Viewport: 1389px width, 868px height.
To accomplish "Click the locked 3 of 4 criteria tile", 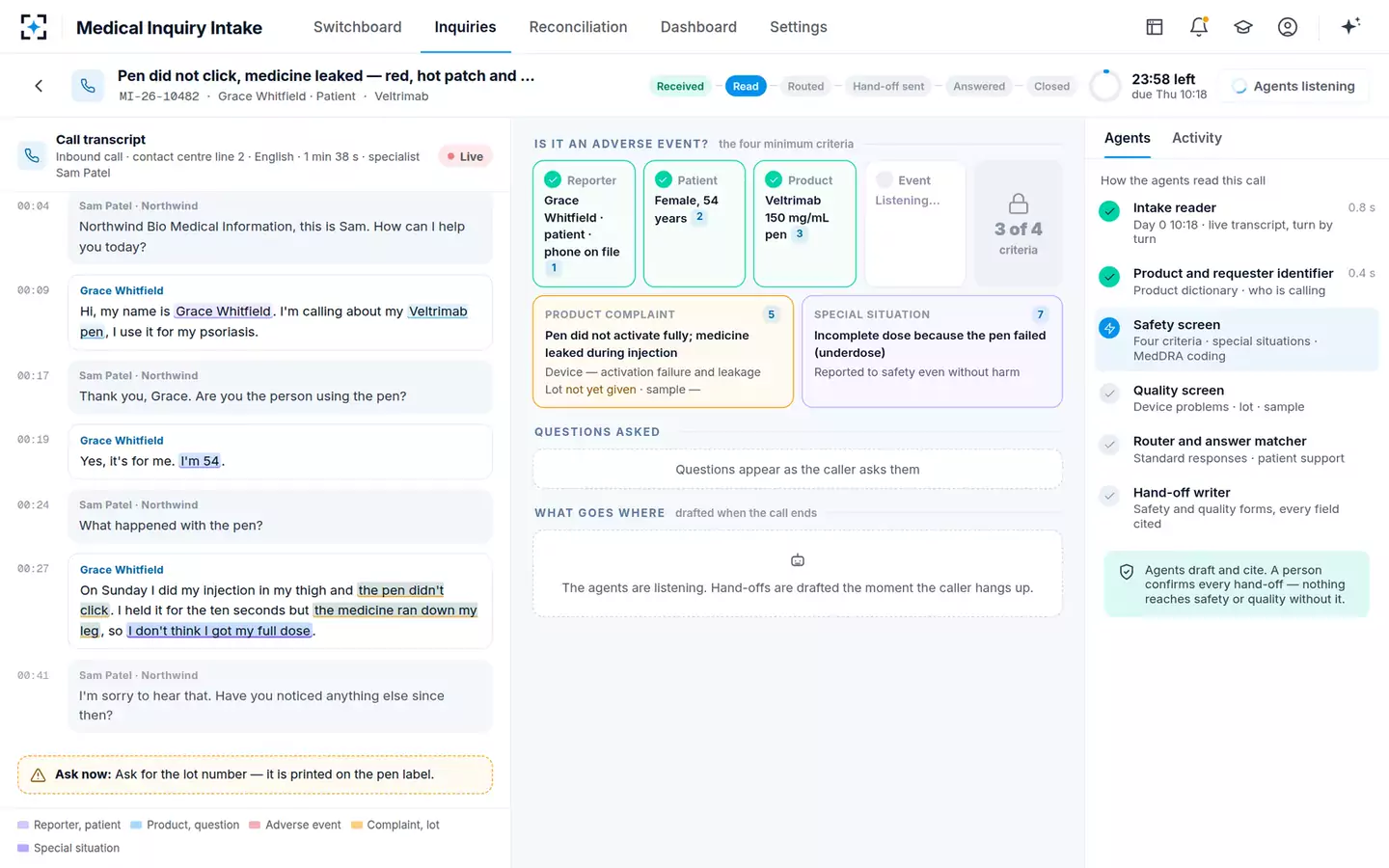I will (x=1018, y=224).
